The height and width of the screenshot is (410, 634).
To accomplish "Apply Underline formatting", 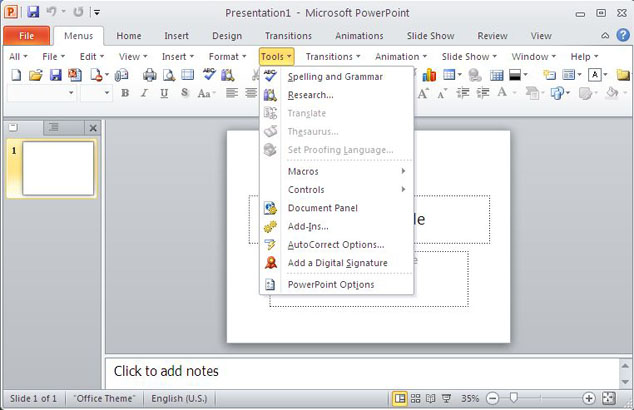I will pyautogui.click(x=164, y=93).
